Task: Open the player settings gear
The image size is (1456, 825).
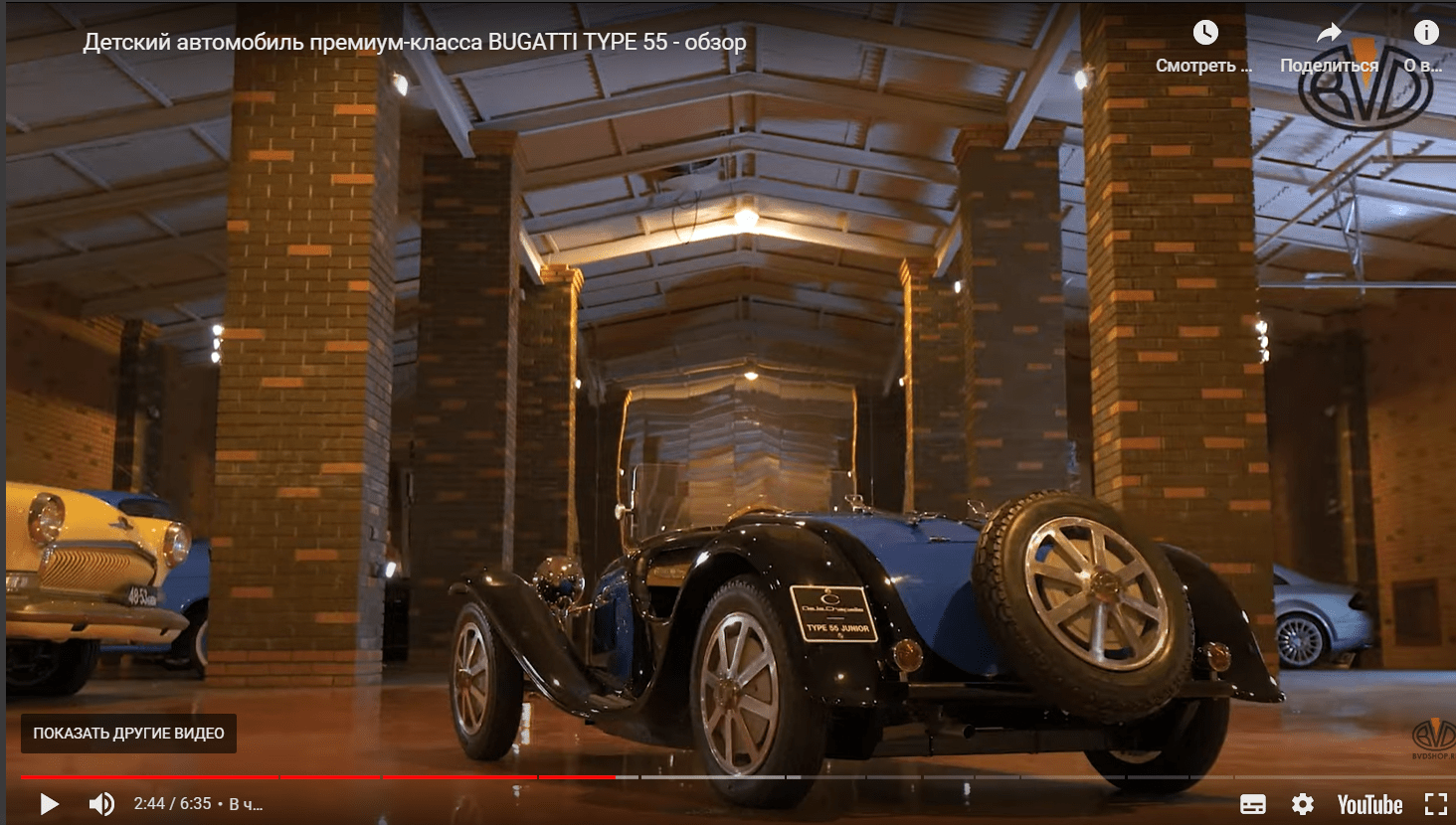Action: tap(1303, 804)
